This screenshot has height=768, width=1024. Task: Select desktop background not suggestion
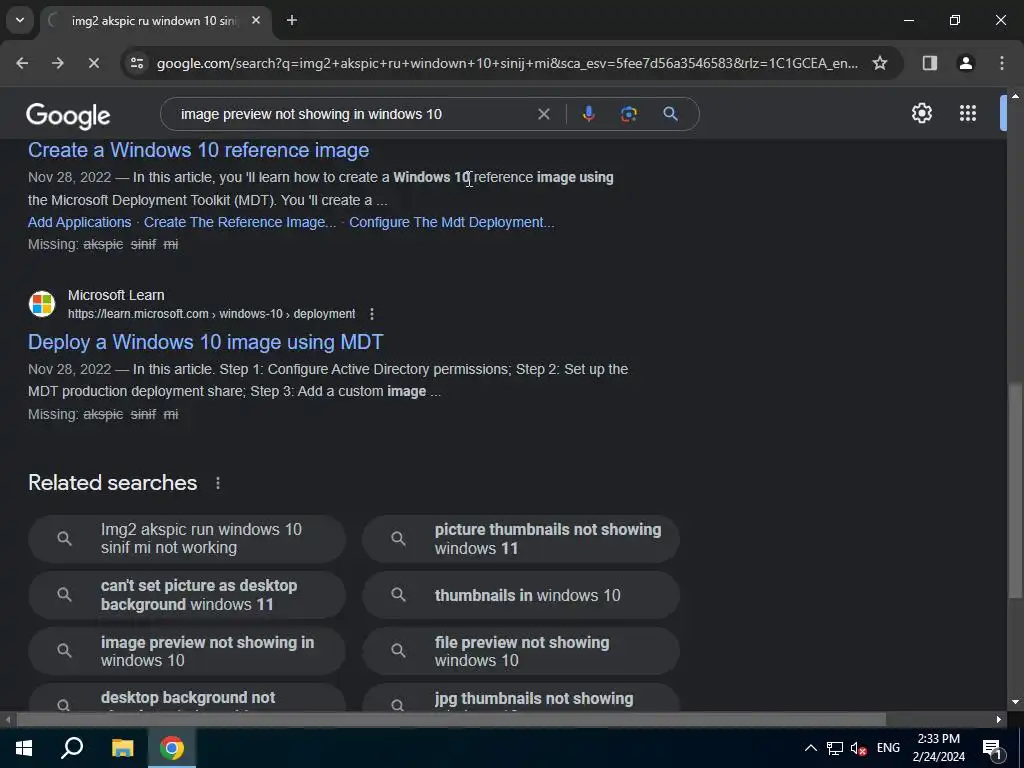coord(187,697)
